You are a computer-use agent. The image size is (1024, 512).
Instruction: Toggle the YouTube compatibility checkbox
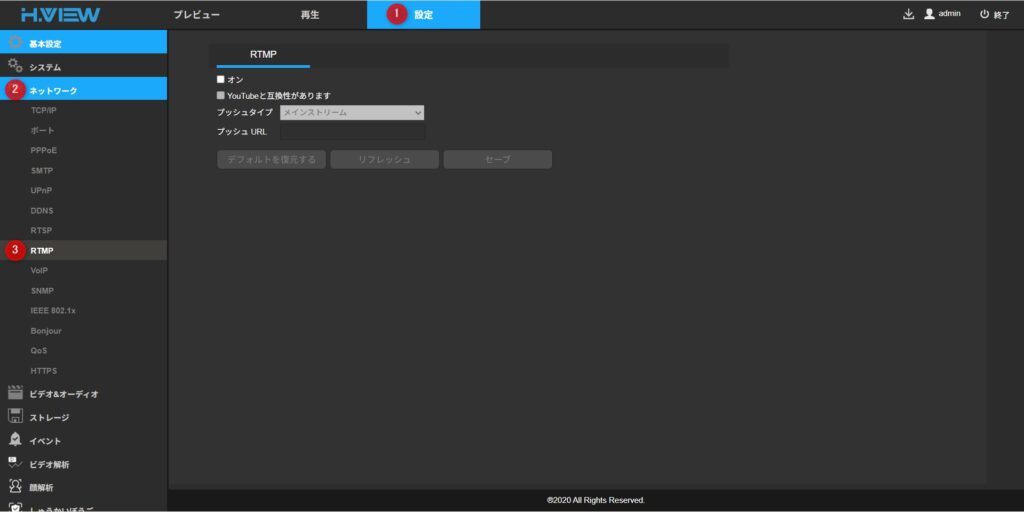(221, 95)
